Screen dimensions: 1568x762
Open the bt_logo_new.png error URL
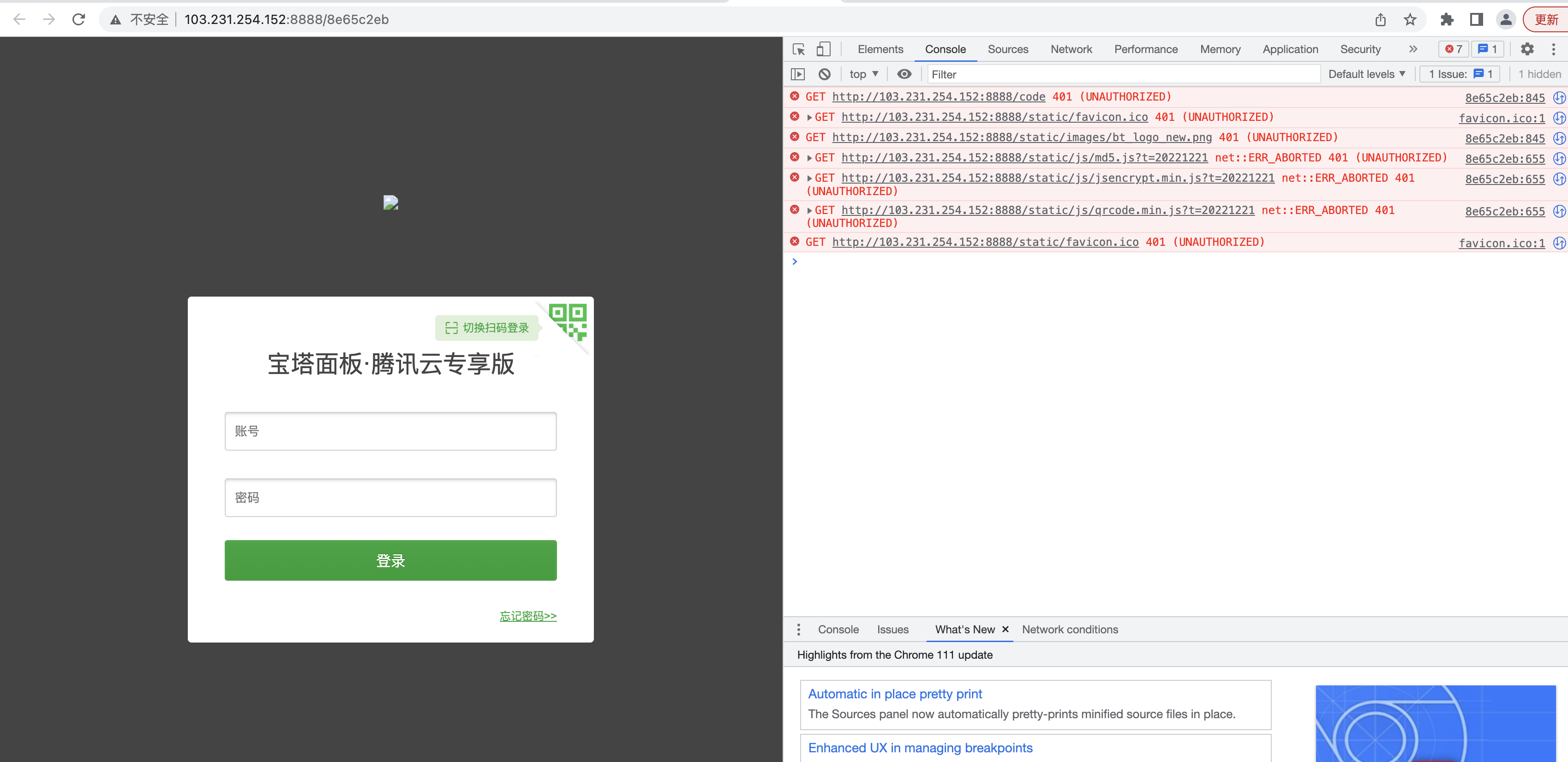click(1022, 137)
